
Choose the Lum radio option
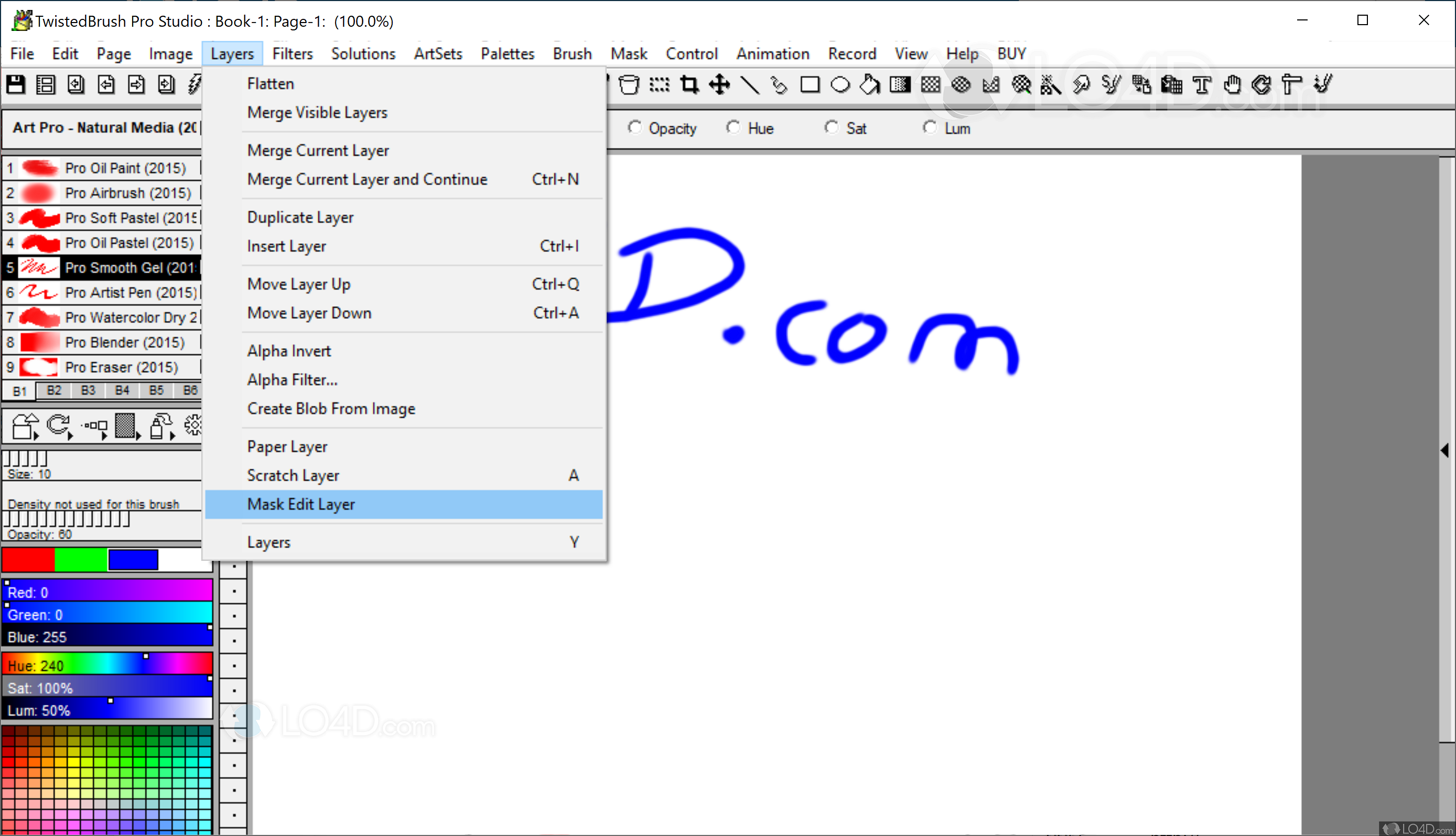929,127
